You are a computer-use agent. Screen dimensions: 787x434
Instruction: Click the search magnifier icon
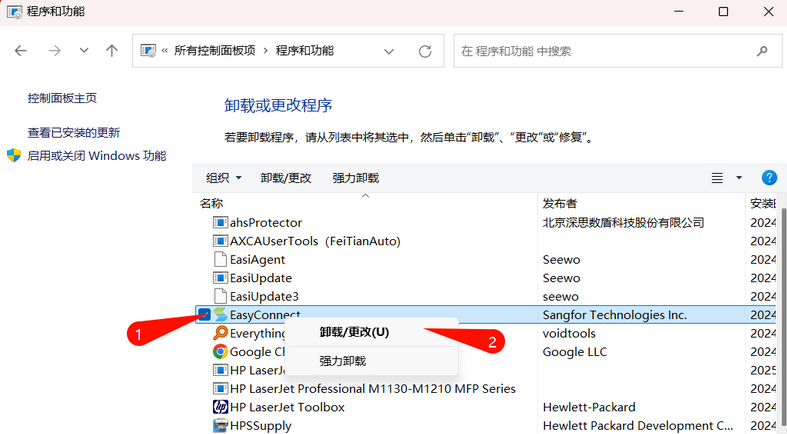(x=762, y=51)
